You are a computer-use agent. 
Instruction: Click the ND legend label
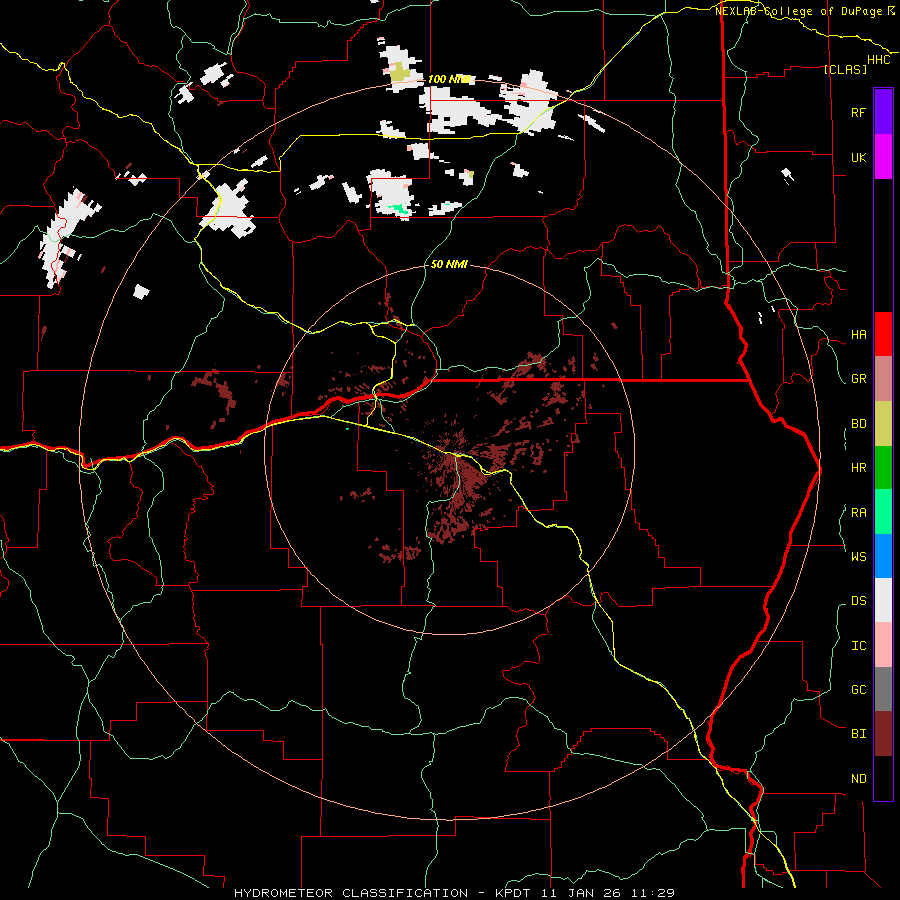click(x=858, y=779)
